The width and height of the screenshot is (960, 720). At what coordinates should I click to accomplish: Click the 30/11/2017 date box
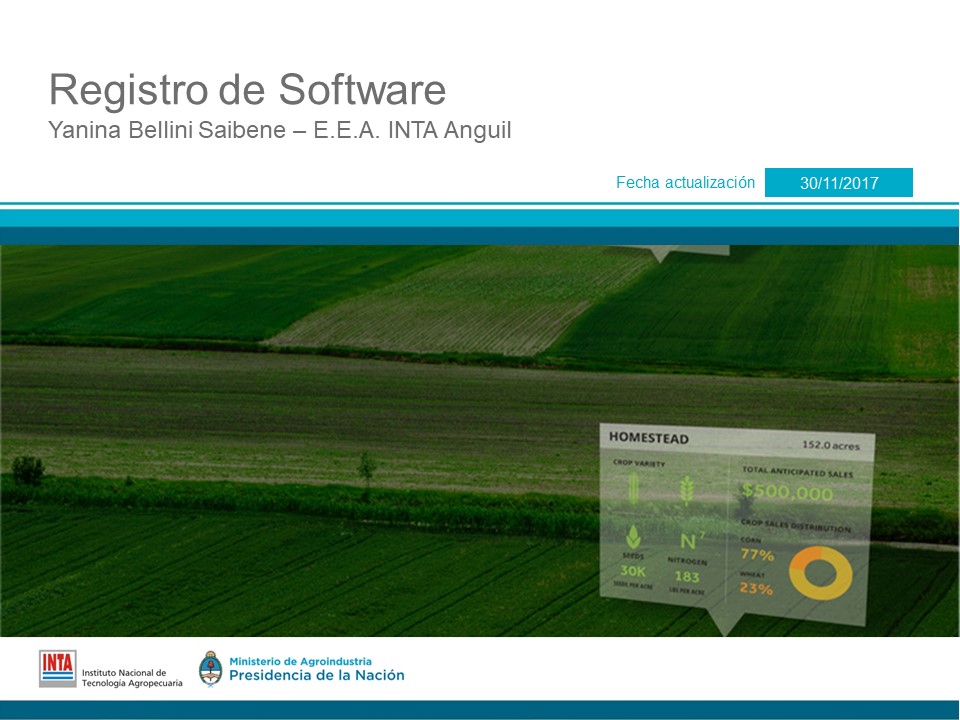pos(838,183)
